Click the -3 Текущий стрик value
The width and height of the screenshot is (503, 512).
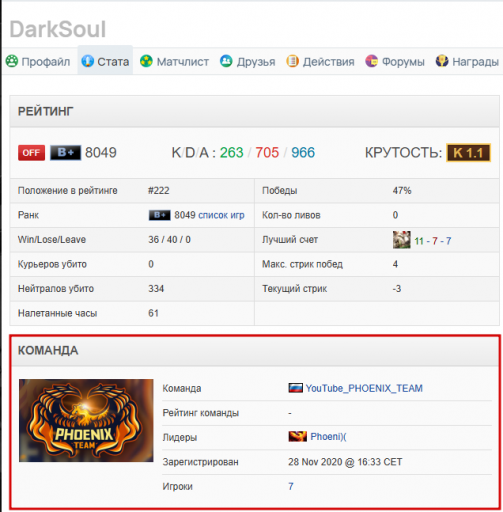[397, 289]
